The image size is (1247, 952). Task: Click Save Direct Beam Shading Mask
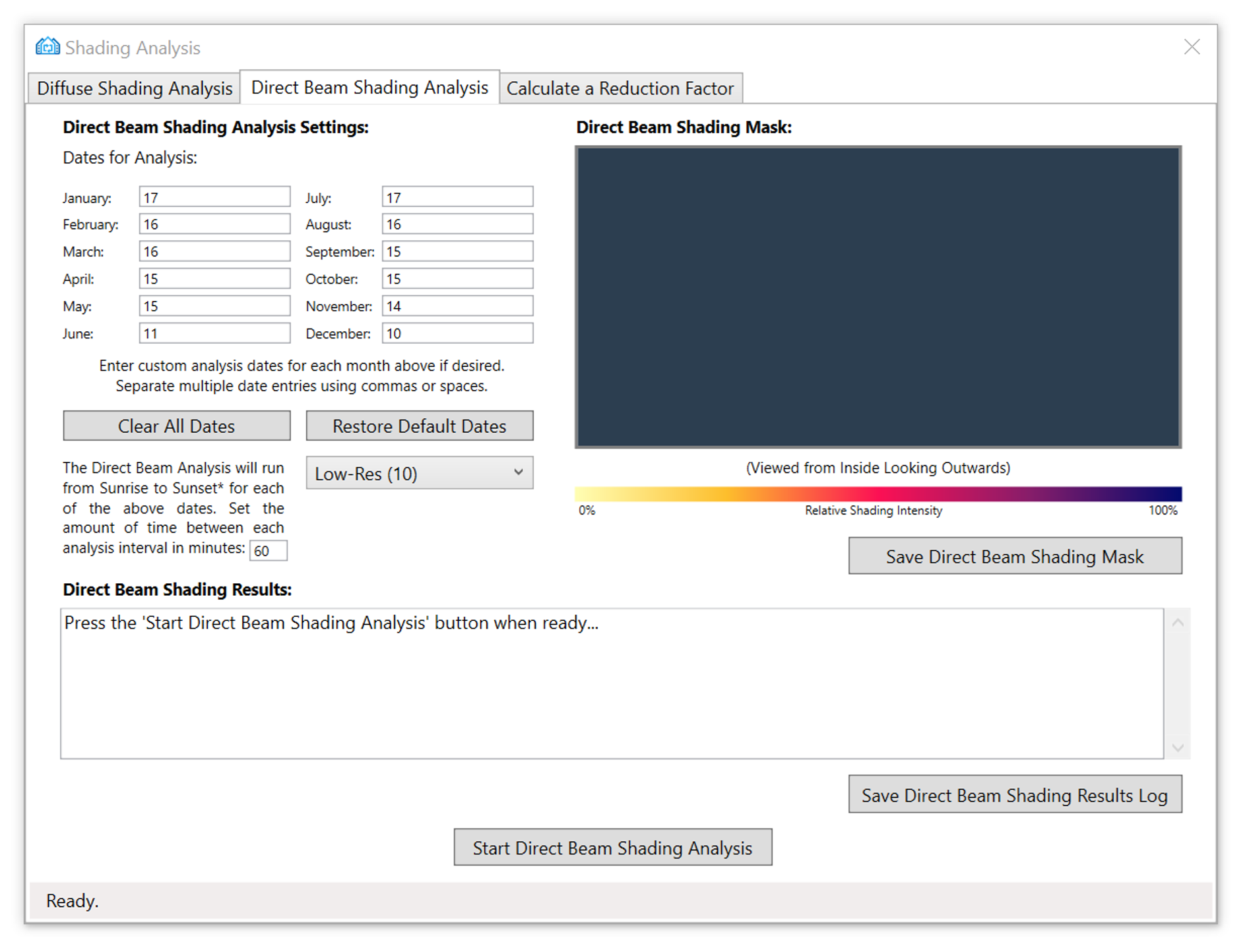coord(1014,556)
